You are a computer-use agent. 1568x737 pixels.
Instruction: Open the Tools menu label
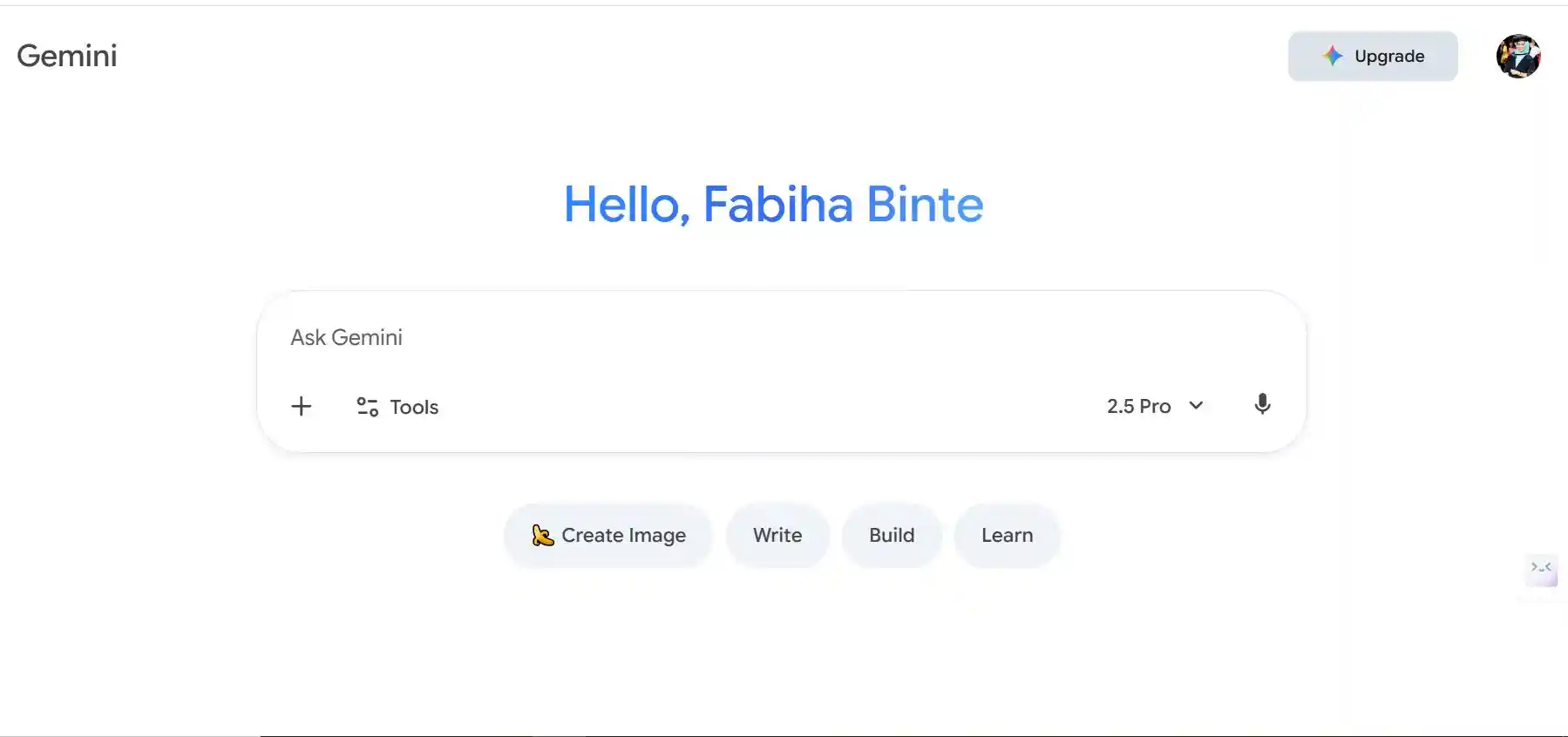(414, 407)
